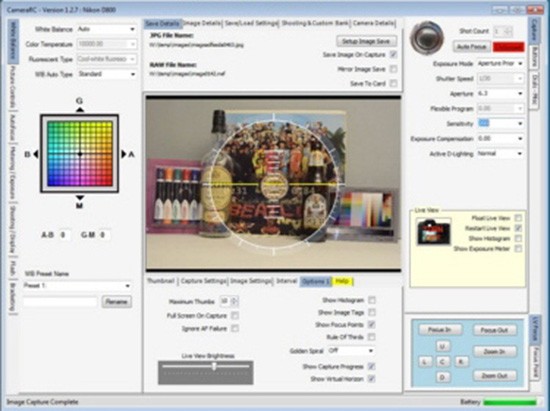
Task: Click the R focus point button
Action: click(x=461, y=362)
